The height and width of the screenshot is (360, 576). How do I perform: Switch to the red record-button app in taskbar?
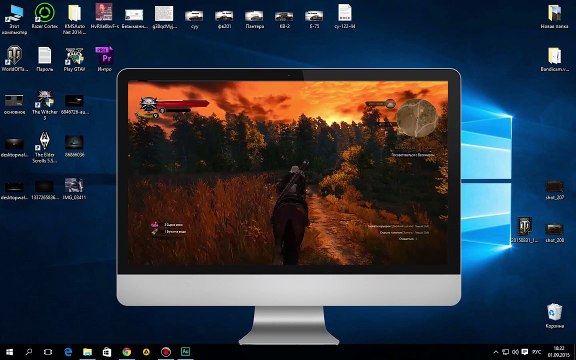click(x=166, y=352)
